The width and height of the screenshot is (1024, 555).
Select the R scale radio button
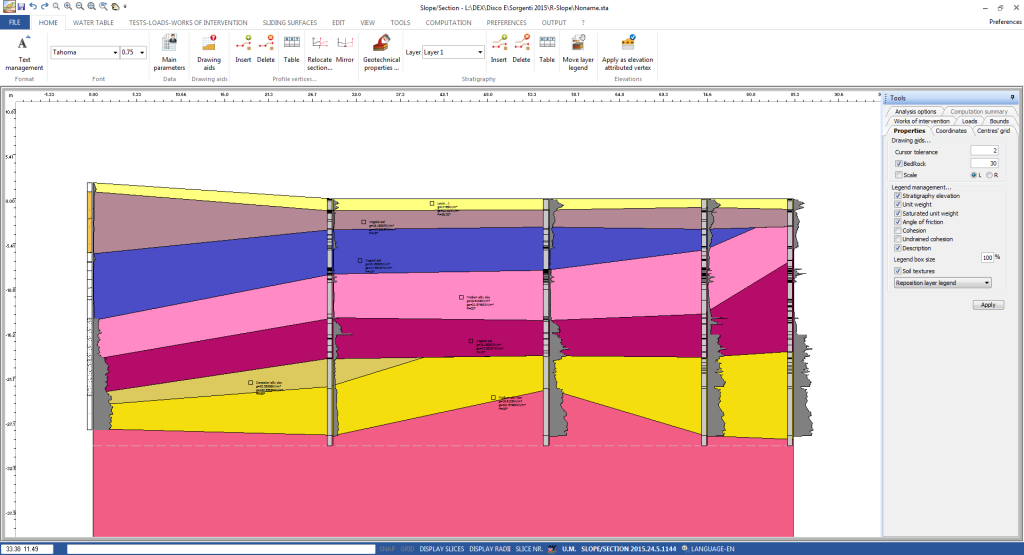point(990,175)
